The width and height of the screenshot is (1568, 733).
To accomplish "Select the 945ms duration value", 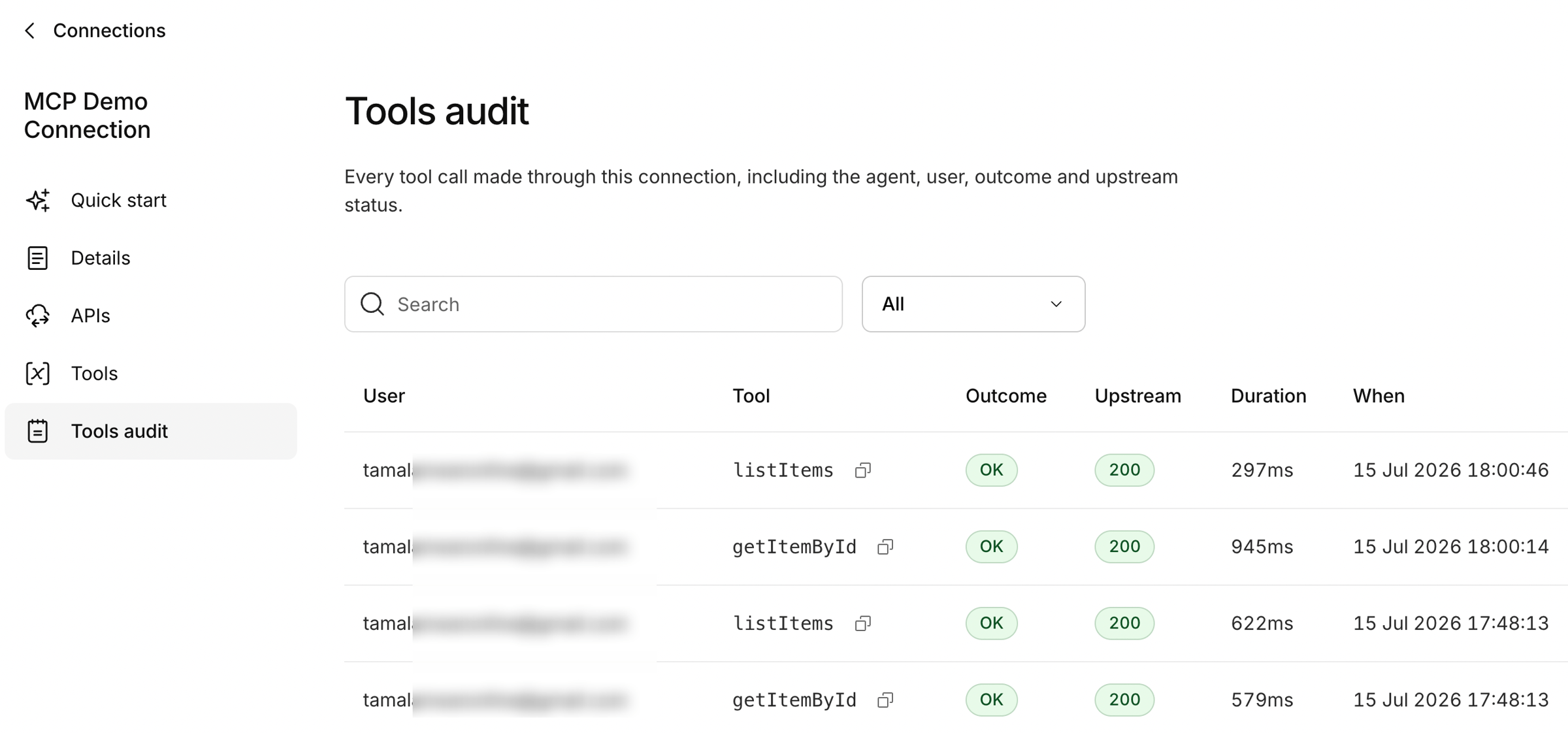I will [1262, 547].
